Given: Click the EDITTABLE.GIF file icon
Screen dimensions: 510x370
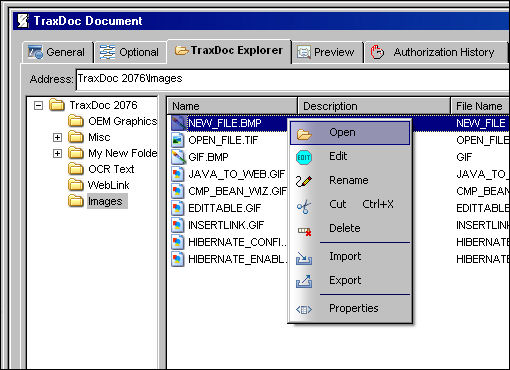Looking at the screenshot, I should 178,208.
